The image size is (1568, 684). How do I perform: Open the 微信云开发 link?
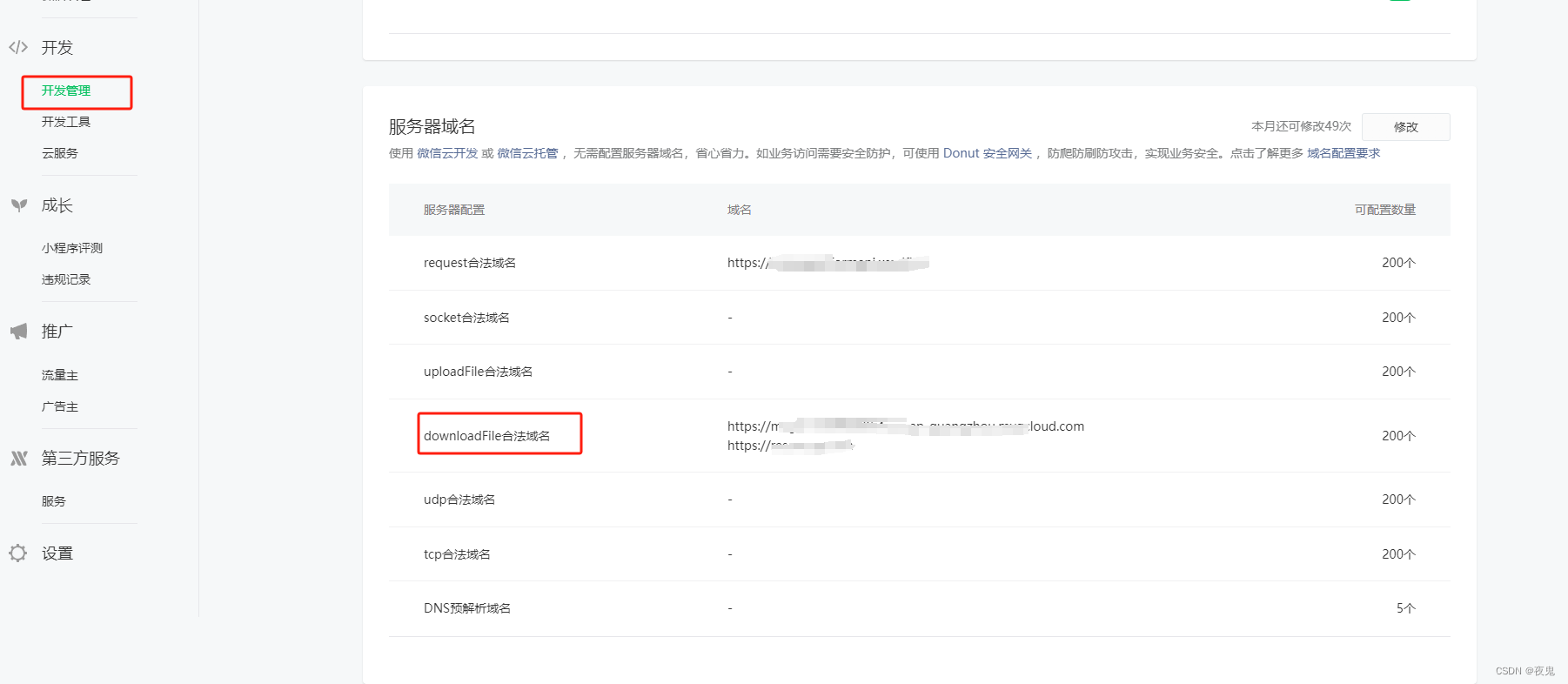click(x=447, y=153)
